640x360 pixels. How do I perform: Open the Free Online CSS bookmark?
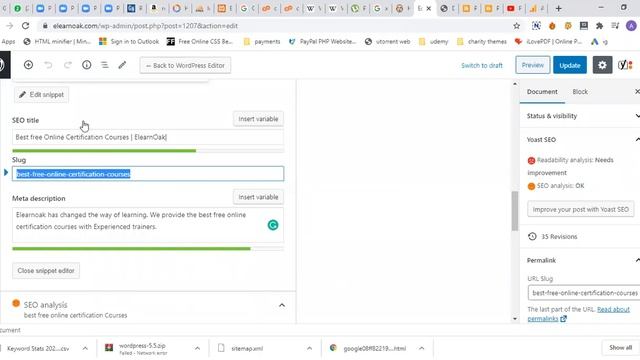pyautogui.click(x=200, y=41)
